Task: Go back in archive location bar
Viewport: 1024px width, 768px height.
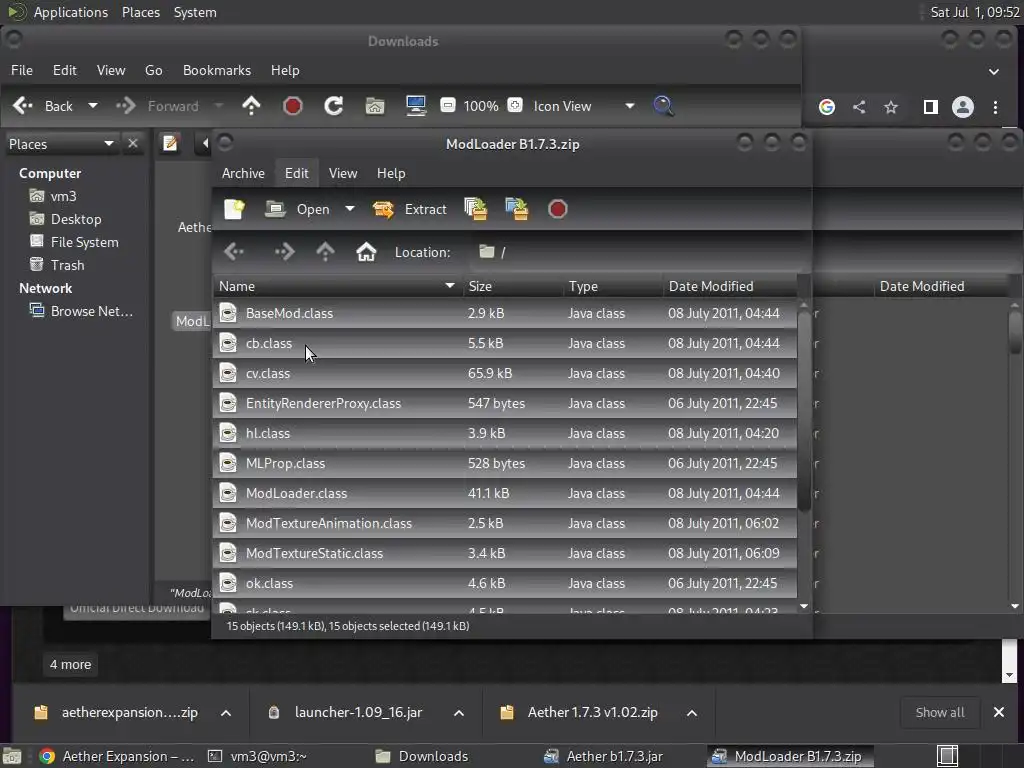Action: point(234,252)
